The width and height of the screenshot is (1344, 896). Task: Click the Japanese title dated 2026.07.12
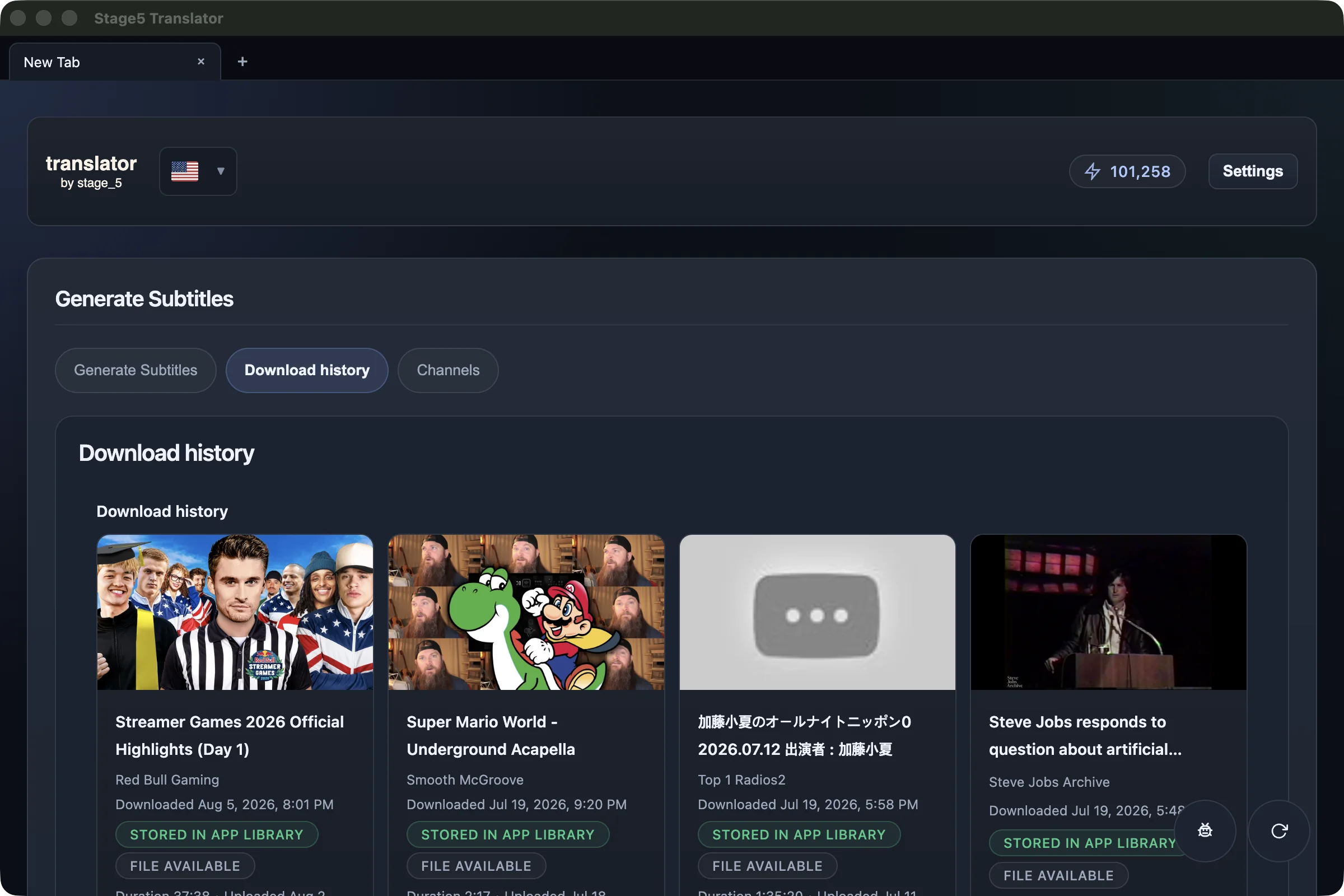pos(804,735)
